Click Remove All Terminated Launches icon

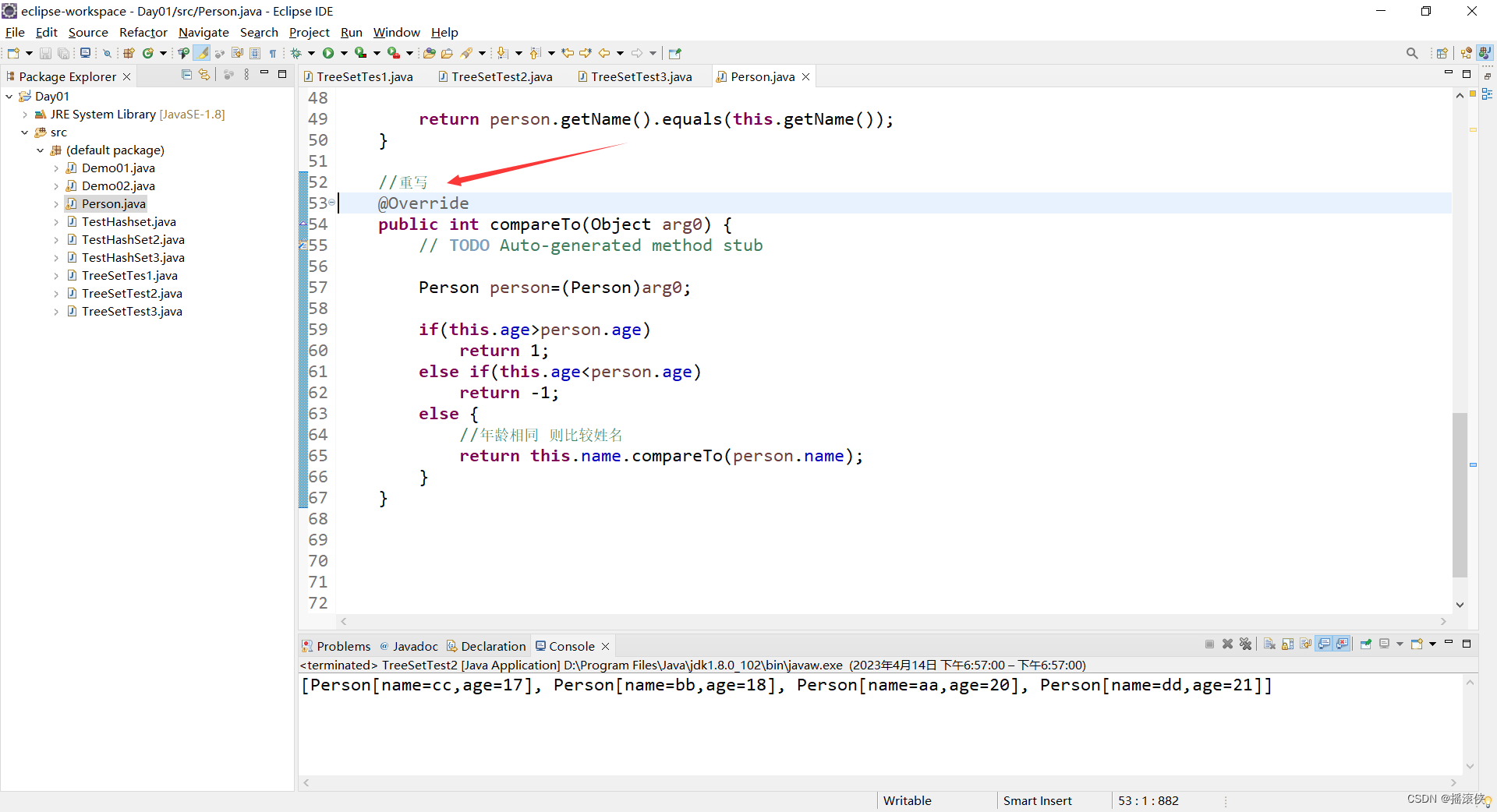[x=1245, y=644]
